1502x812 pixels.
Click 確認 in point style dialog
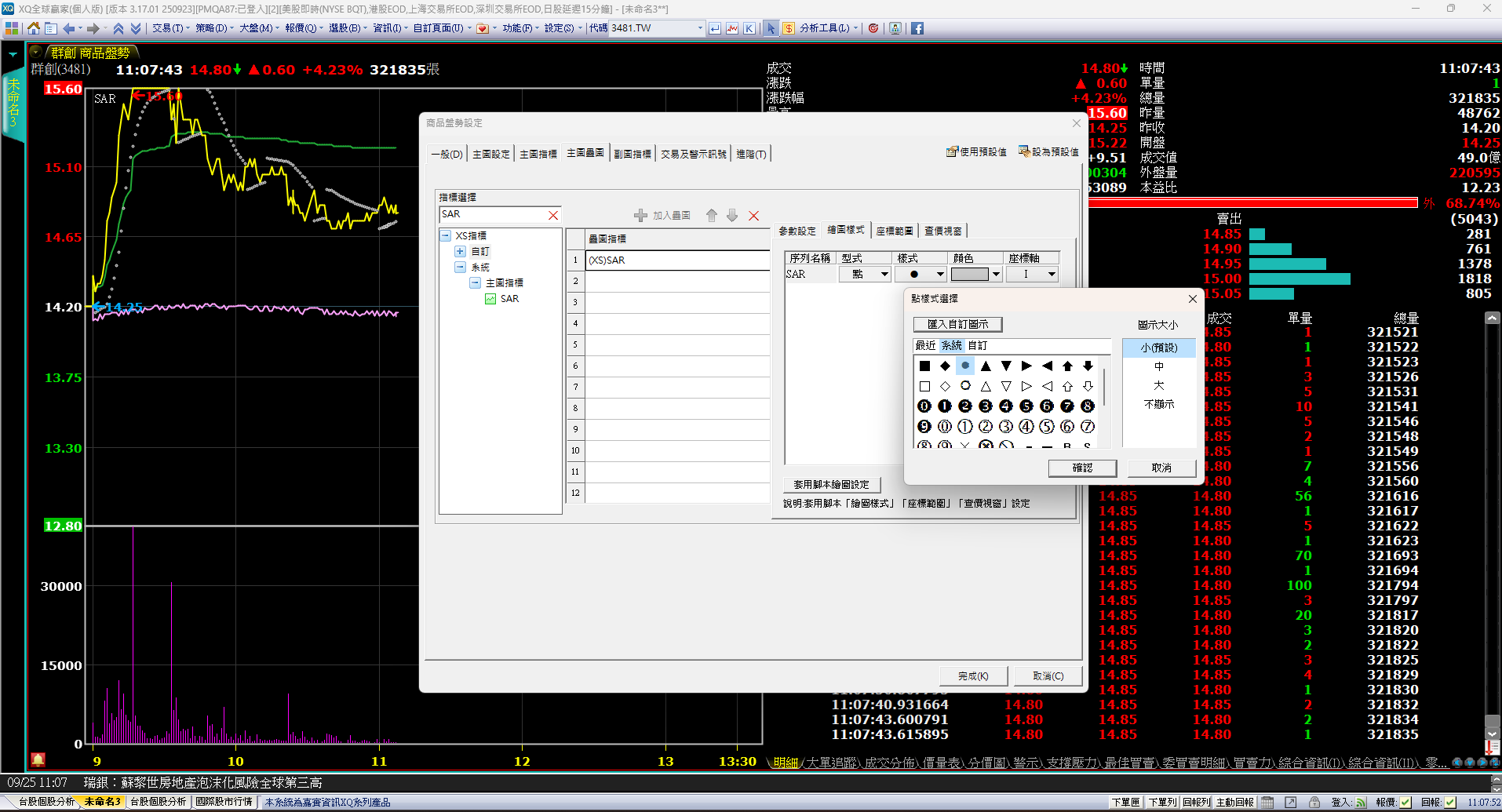(1082, 468)
